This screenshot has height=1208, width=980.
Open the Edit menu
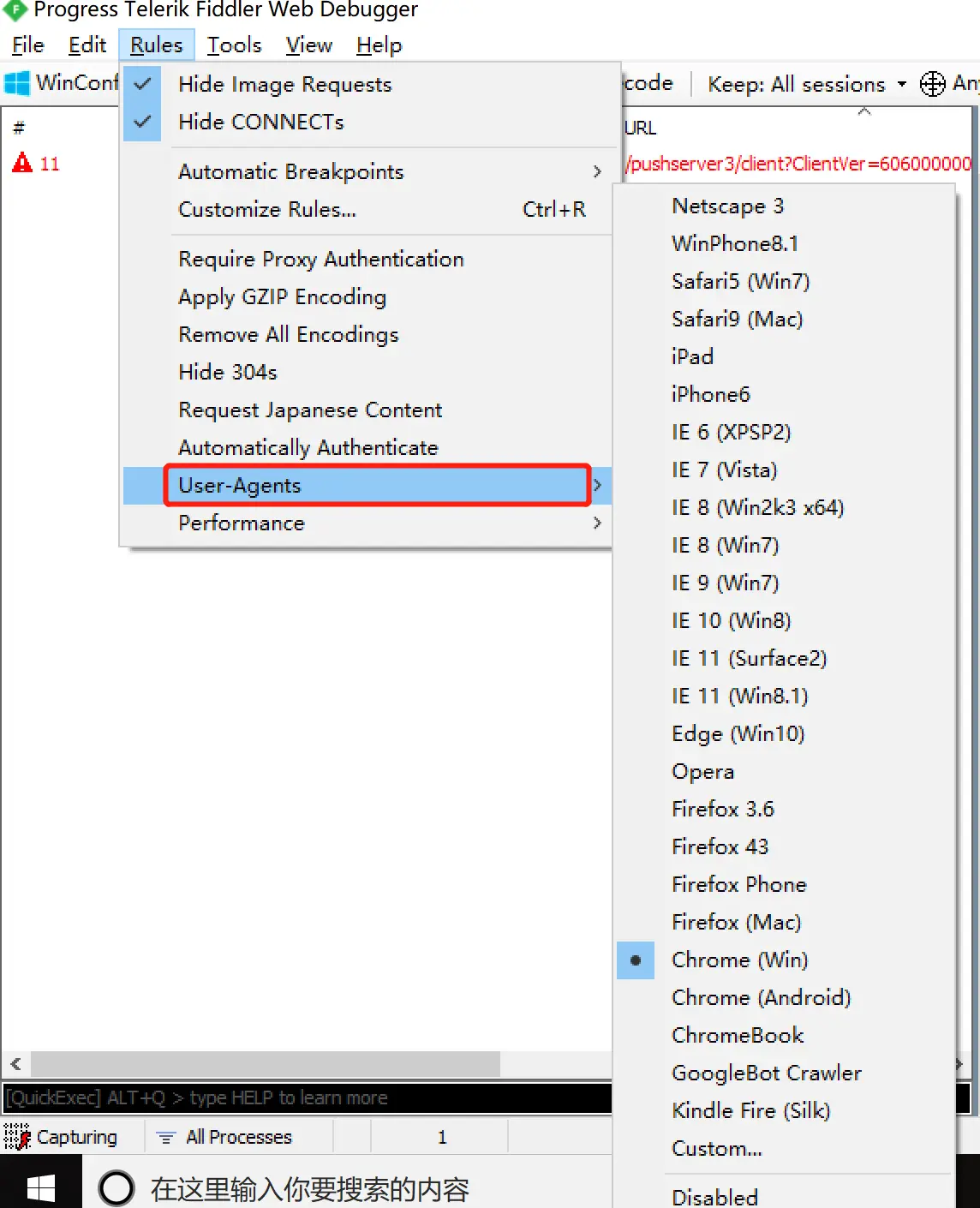[87, 45]
